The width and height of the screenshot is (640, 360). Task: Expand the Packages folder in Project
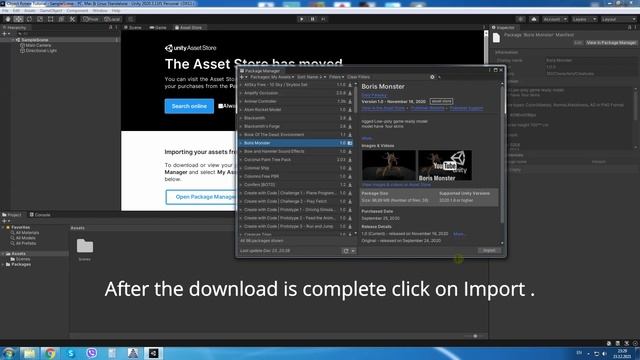[x=3, y=264]
